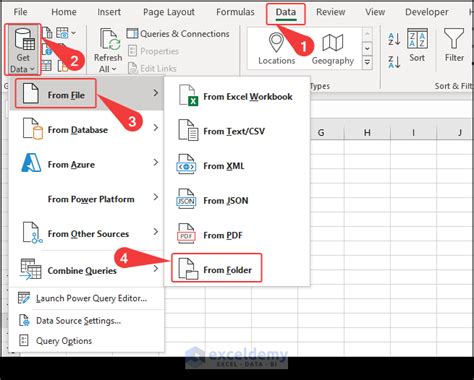Open Data Source Settings

point(87,320)
